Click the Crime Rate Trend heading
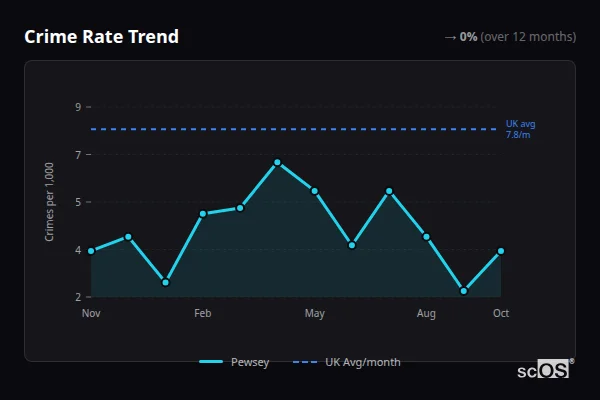Viewport: 600px width, 400px height. (x=101, y=37)
